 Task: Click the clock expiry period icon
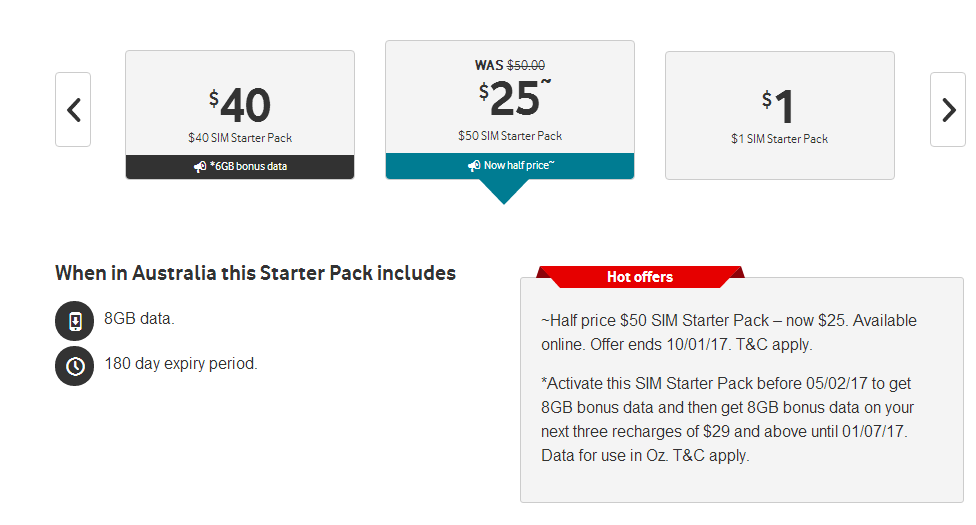75,366
